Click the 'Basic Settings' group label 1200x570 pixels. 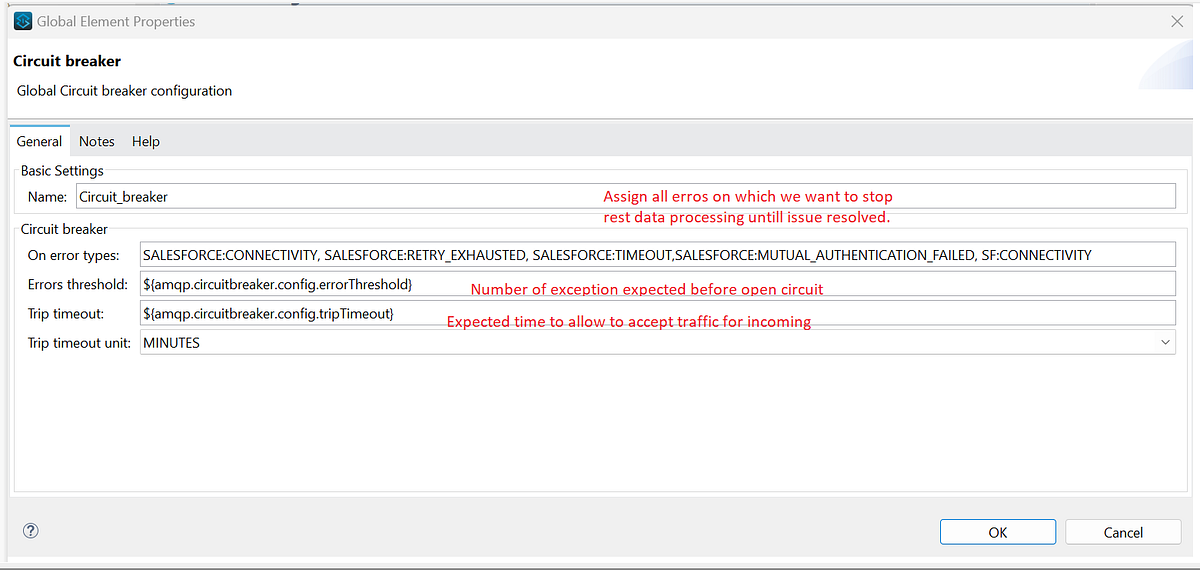(62, 171)
